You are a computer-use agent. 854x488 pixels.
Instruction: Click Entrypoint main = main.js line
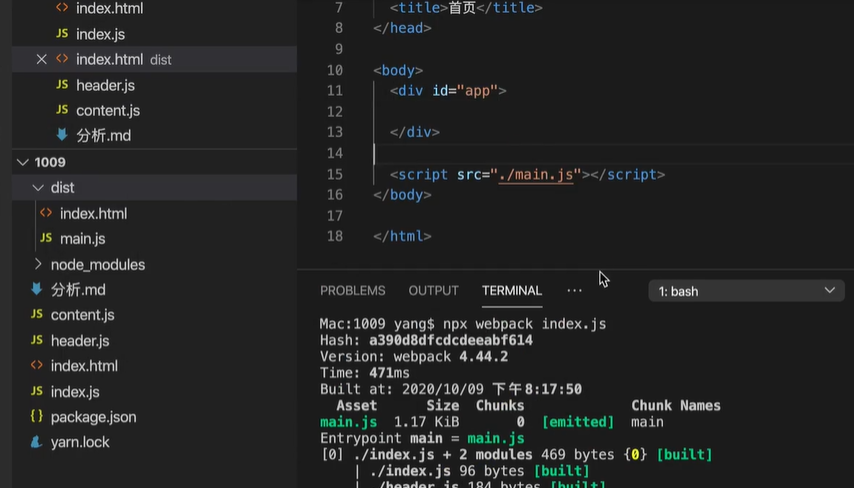pos(422,438)
